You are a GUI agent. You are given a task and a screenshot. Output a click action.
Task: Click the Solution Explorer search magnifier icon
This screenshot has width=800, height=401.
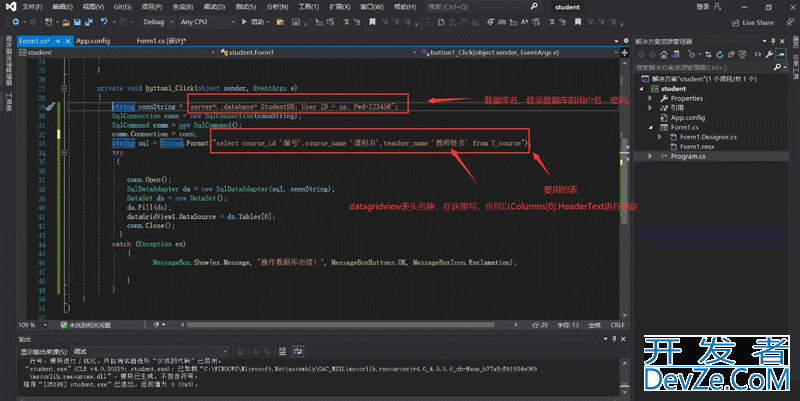pos(777,67)
